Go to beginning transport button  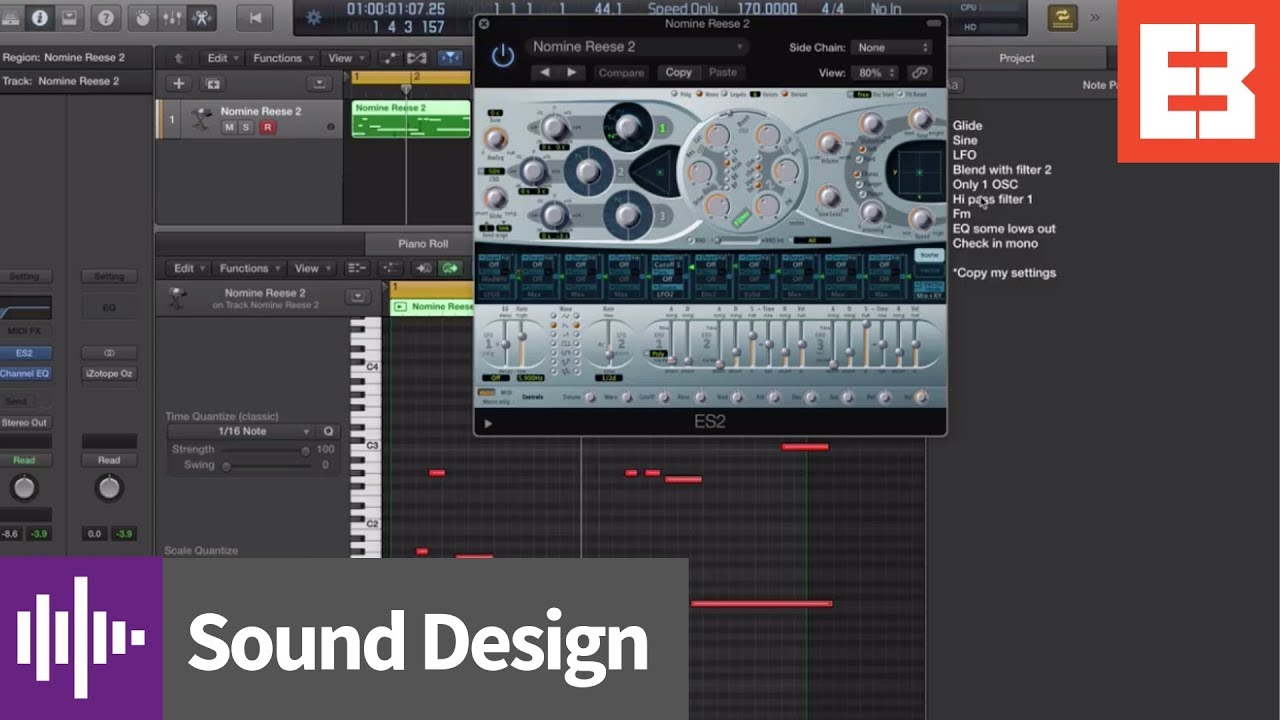tap(255, 17)
